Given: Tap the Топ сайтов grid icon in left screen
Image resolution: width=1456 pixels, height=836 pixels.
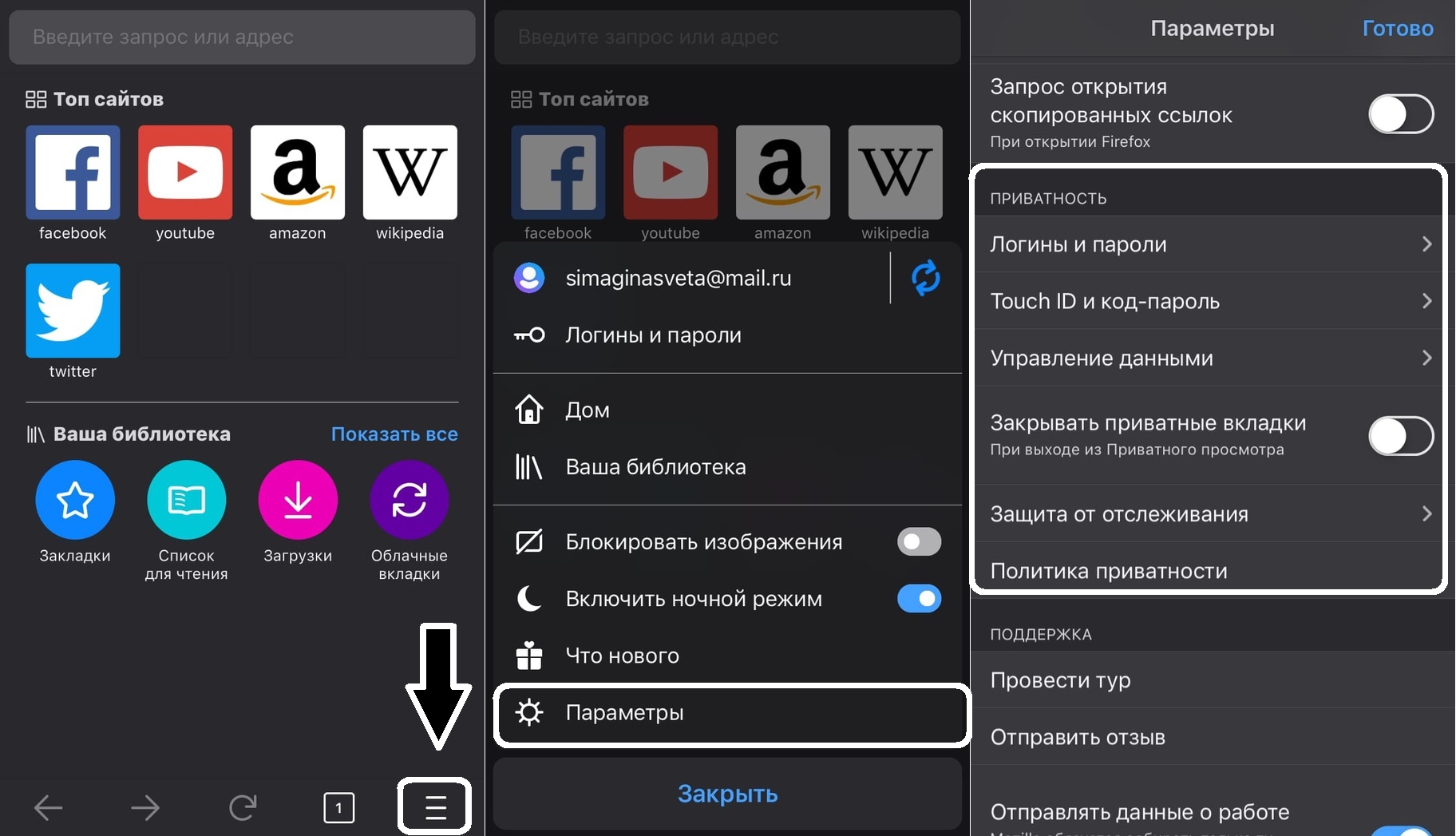Looking at the screenshot, I should tap(36, 99).
